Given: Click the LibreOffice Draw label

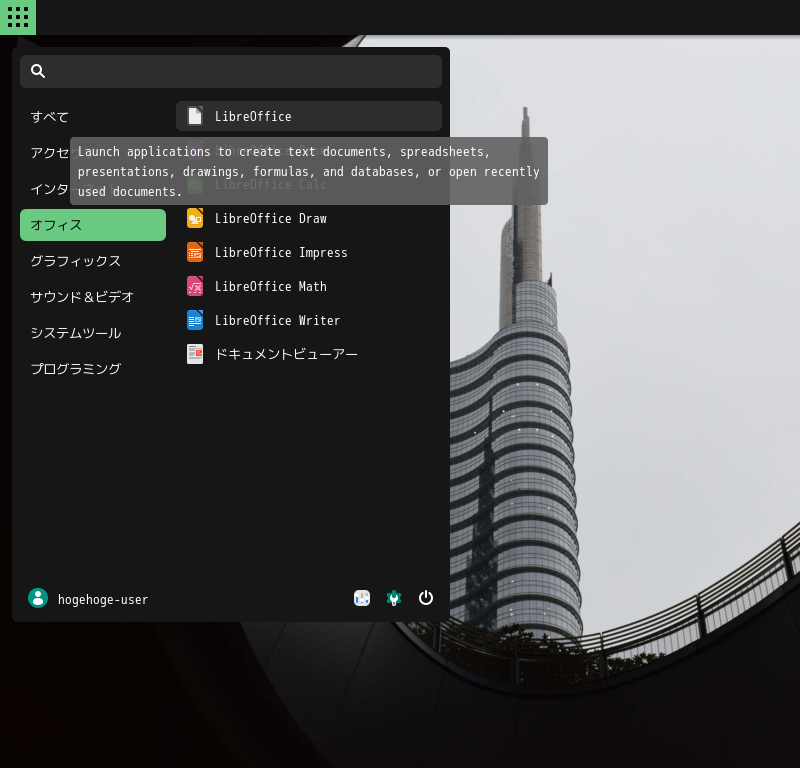Looking at the screenshot, I should pyautogui.click(x=270, y=218).
